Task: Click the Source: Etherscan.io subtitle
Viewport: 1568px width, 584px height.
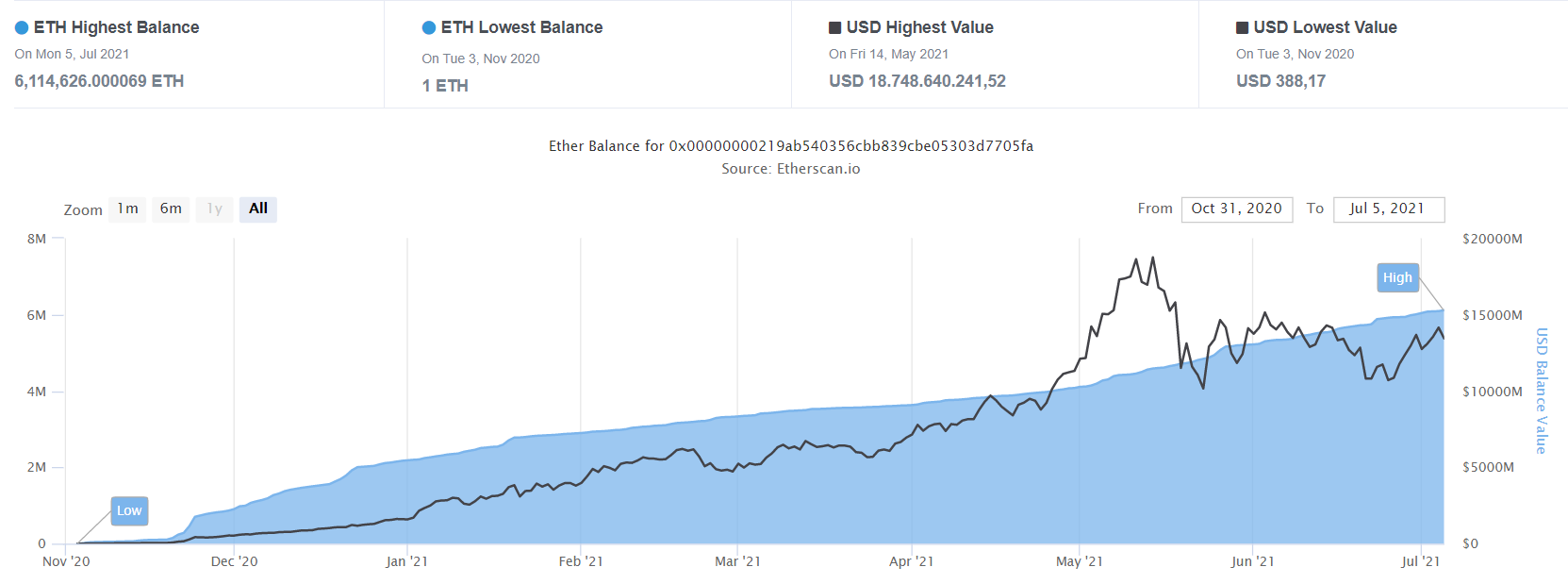Action: point(791,169)
